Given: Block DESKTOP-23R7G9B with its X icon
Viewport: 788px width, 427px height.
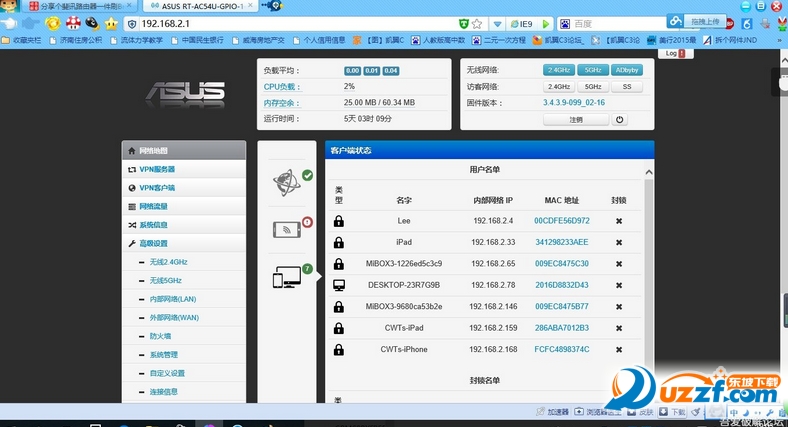Looking at the screenshot, I should [619, 285].
